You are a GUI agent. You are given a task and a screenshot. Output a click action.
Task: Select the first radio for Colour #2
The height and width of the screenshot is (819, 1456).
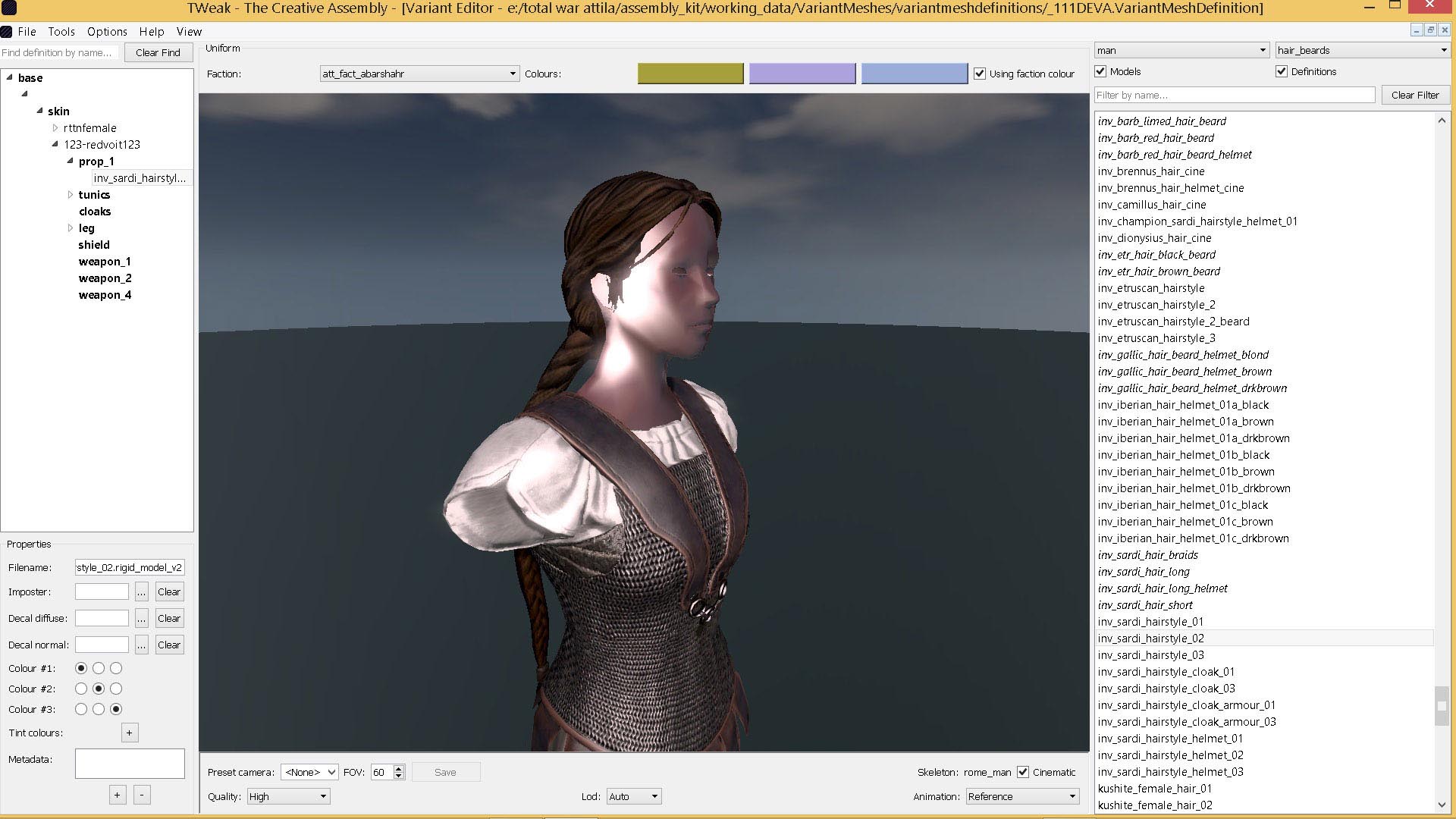pyautogui.click(x=81, y=689)
